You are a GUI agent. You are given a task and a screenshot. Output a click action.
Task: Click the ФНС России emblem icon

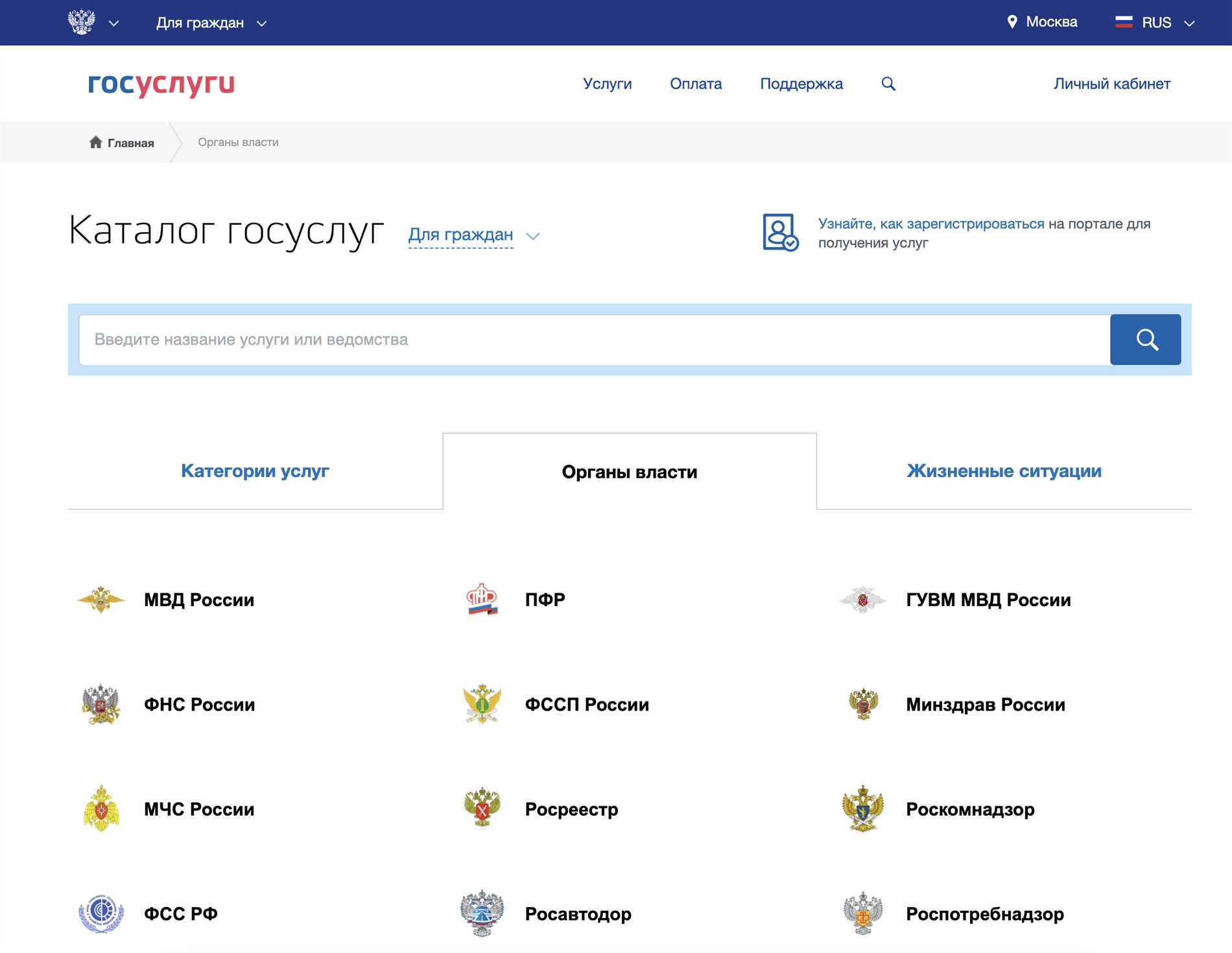(x=101, y=704)
